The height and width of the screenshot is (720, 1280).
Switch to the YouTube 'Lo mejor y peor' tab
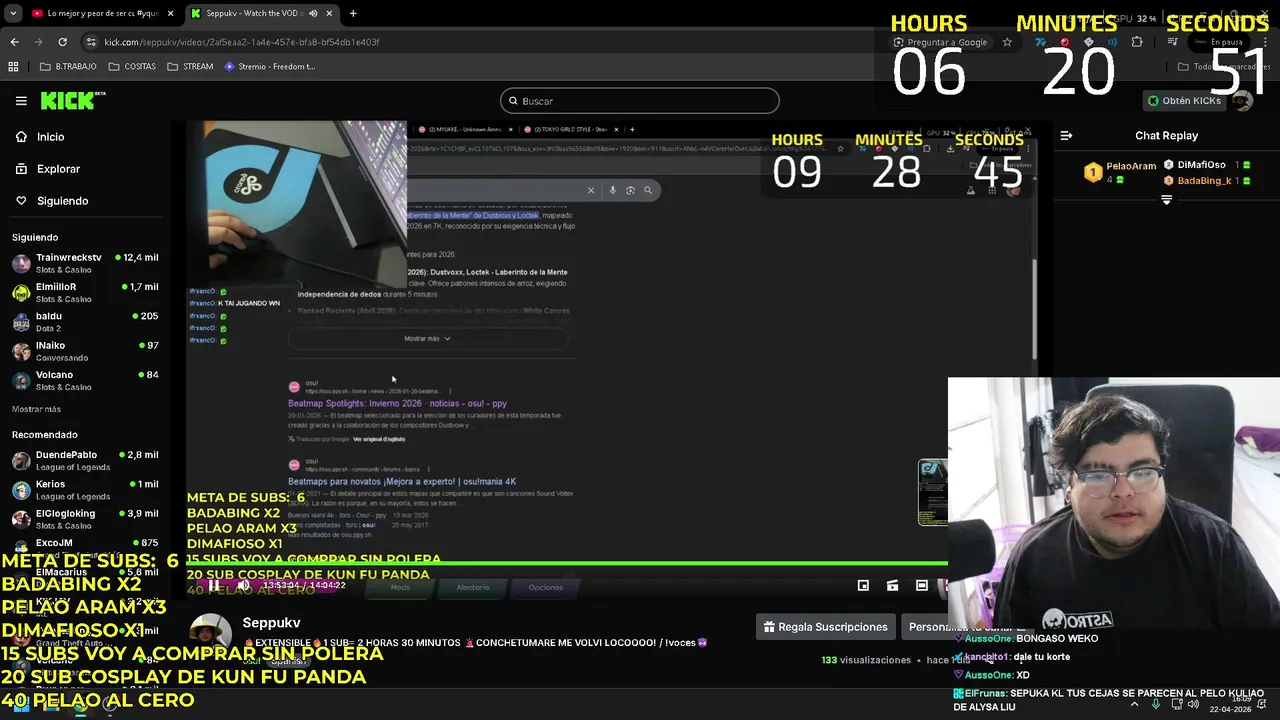(102, 13)
